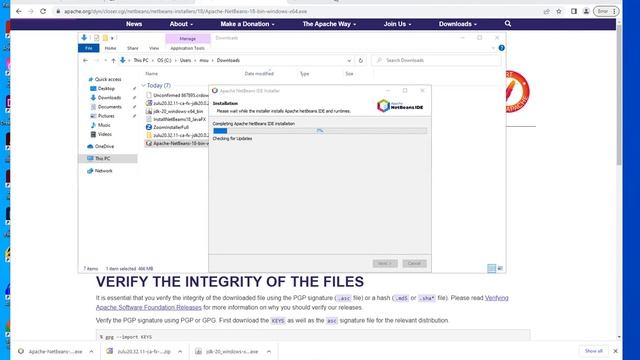The height and width of the screenshot is (360, 640).
Task: Click the Music folder icon in sidebar
Action: coord(93,125)
